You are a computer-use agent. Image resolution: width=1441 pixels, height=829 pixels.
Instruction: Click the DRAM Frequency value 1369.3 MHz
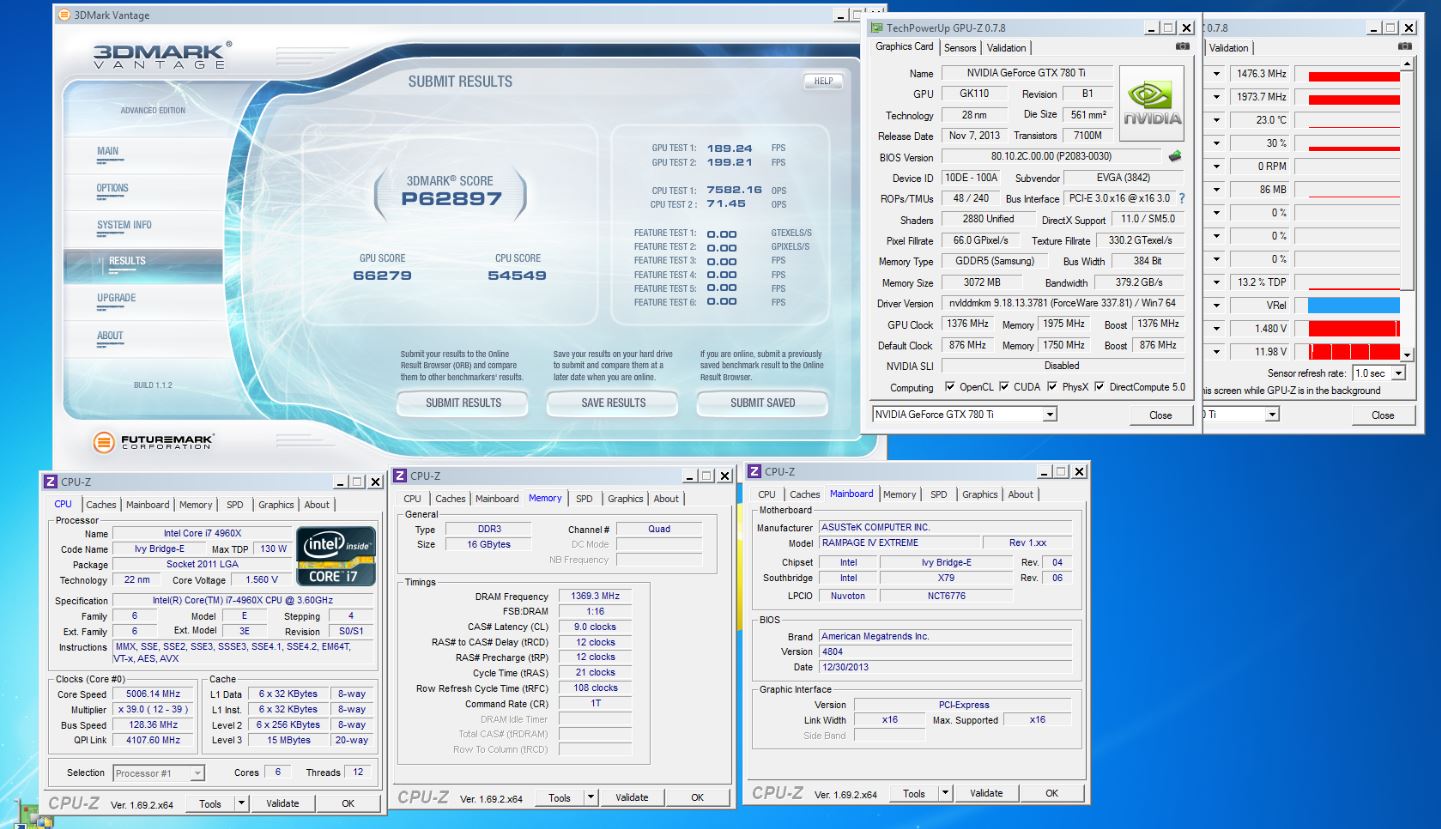tap(595, 596)
